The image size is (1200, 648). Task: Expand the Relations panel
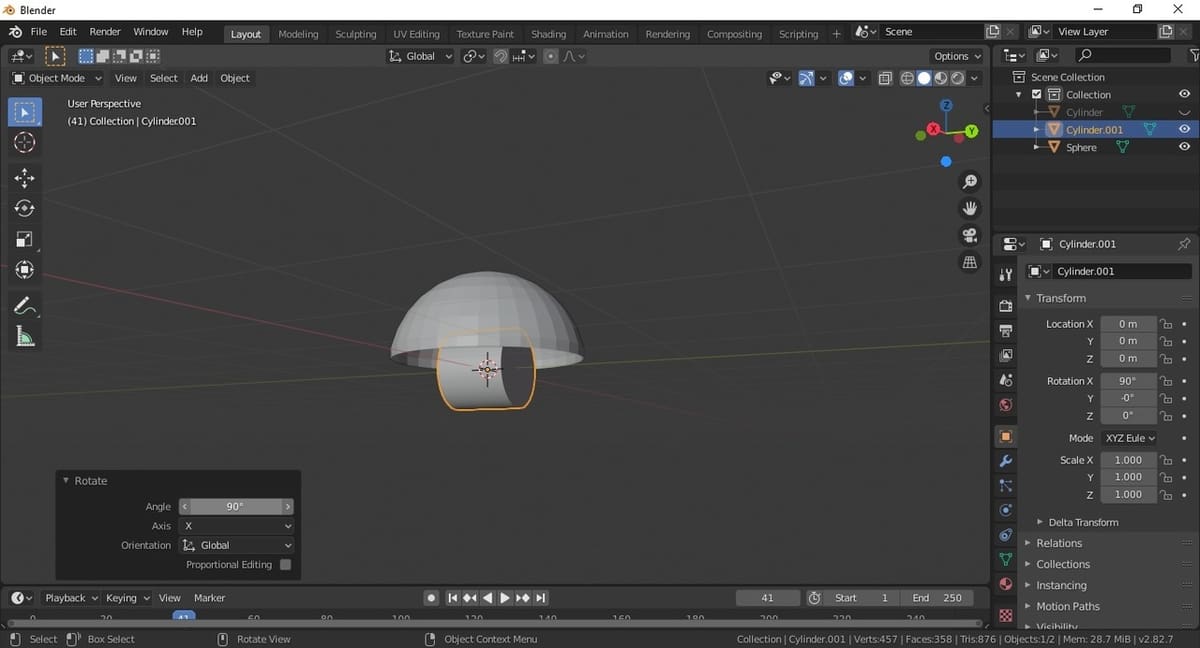point(1059,543)
